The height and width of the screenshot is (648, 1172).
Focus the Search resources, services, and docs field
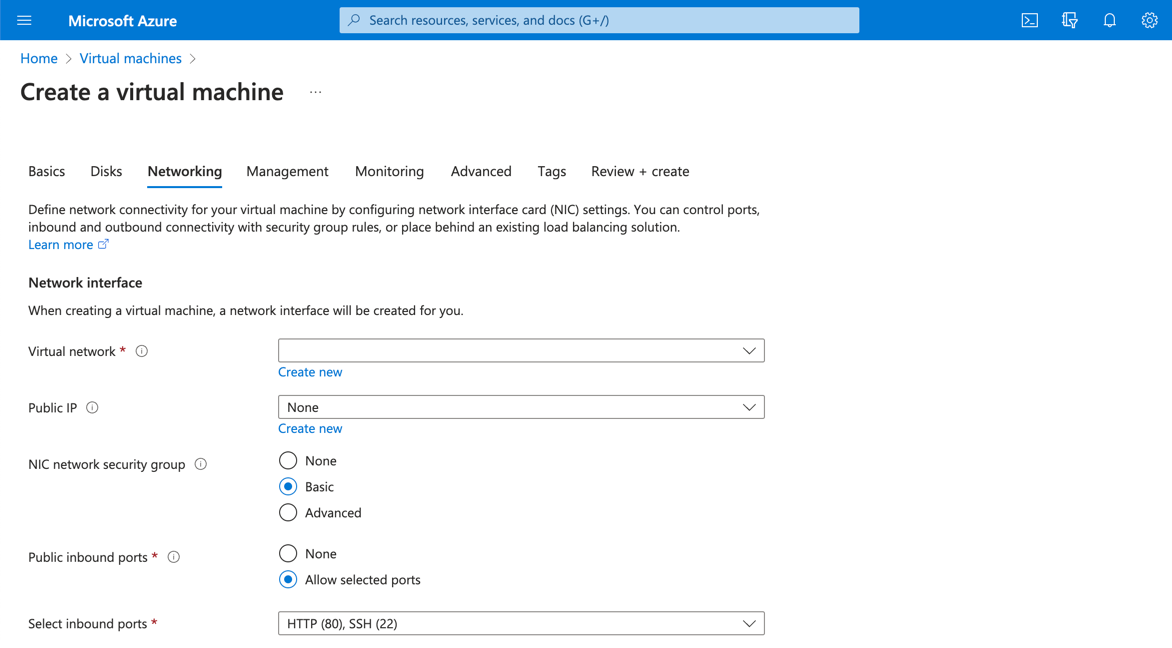pyautogui.click(x=599, y=20)
